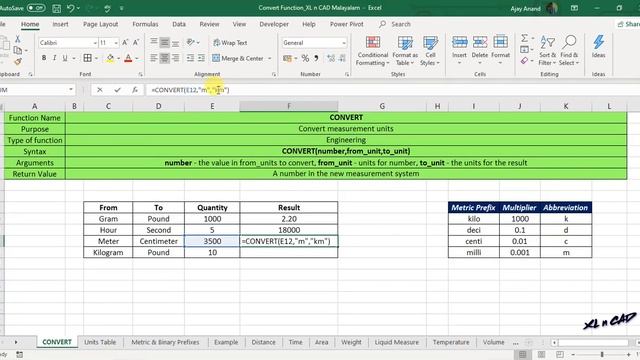The image size is (640, 360).
Task: Select the Quantity cell containing 3500
Action: pos(212,241)
